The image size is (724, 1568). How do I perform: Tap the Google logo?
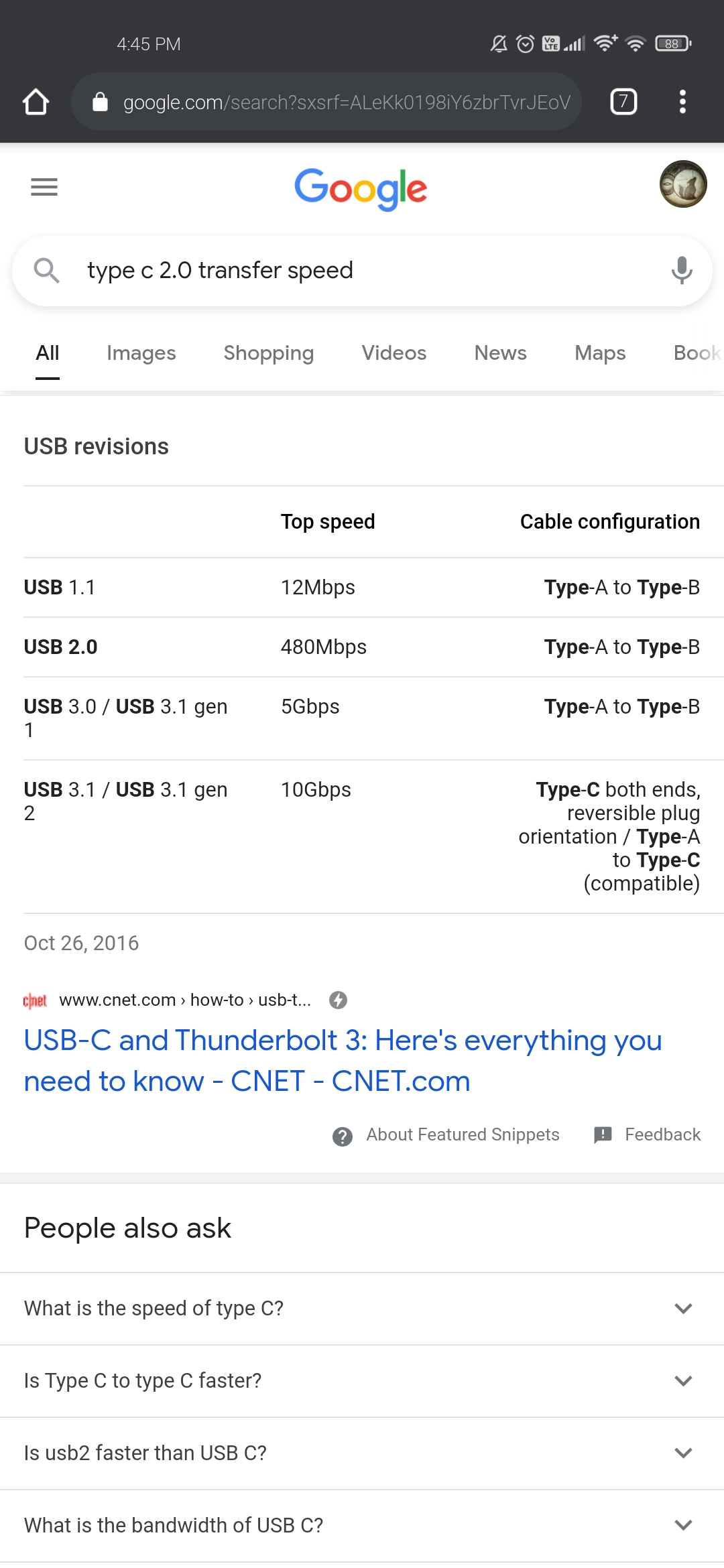coord(361,188)
